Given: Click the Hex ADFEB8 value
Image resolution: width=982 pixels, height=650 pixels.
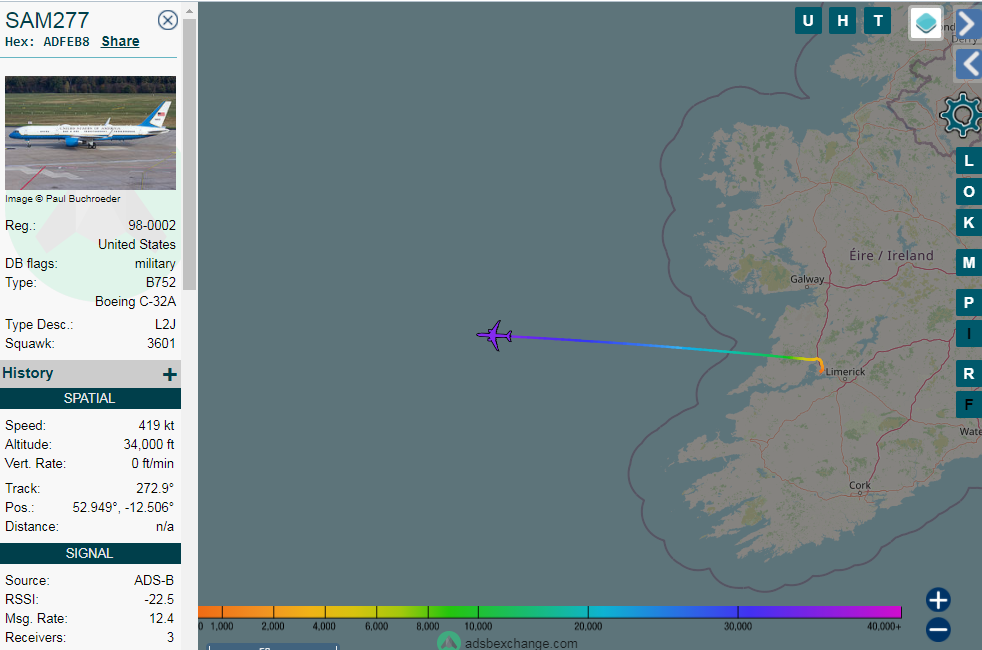Looking at the screenshot, I should coord(66,42).
